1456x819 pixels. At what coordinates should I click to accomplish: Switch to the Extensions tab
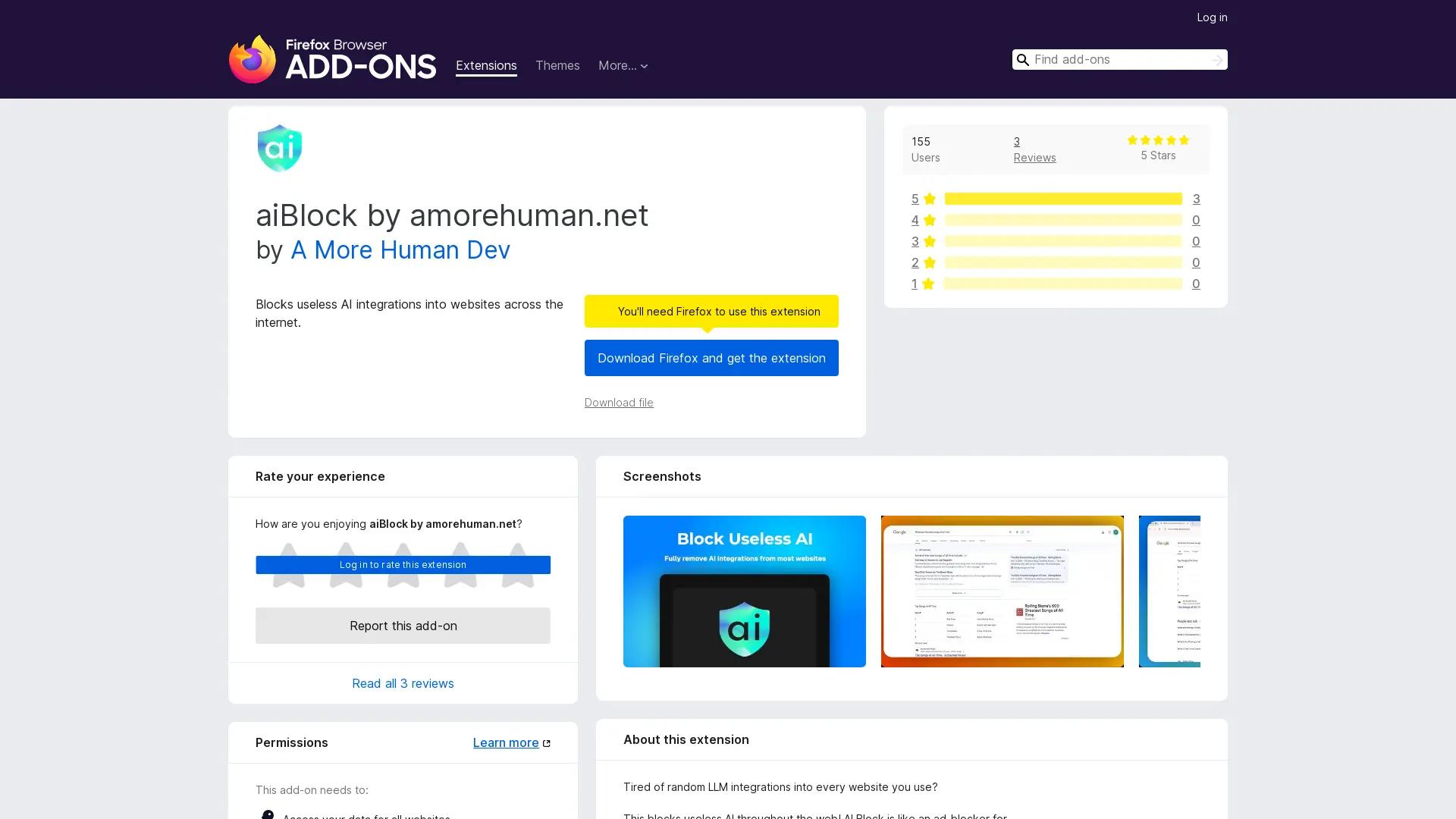point(485,65)
